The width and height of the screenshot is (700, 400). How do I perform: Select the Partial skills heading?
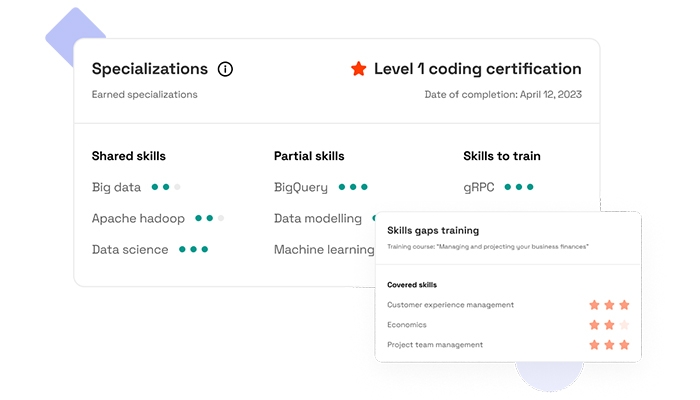click(x=309, y=156)
